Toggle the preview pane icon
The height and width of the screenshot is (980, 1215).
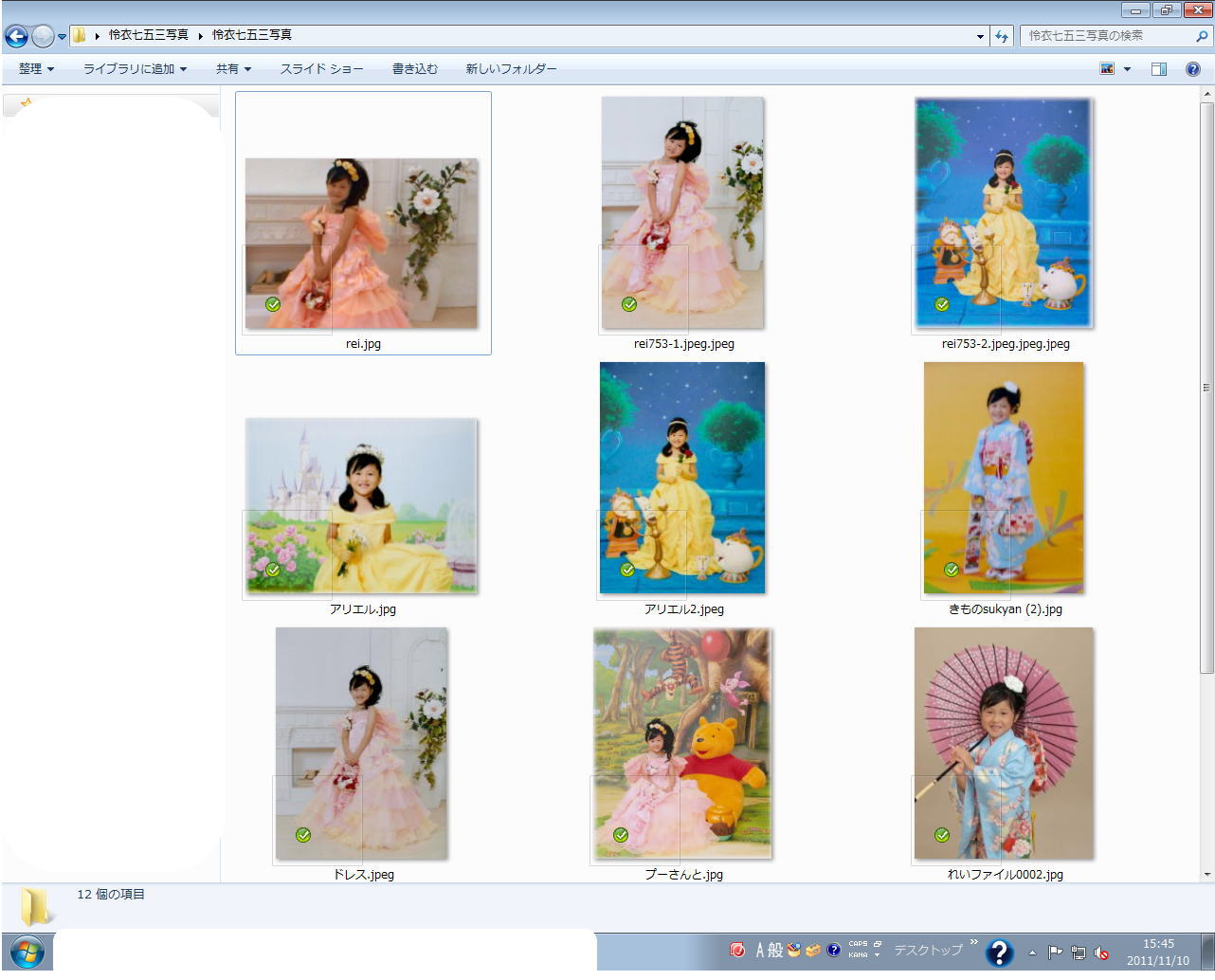coord(1158,69)
